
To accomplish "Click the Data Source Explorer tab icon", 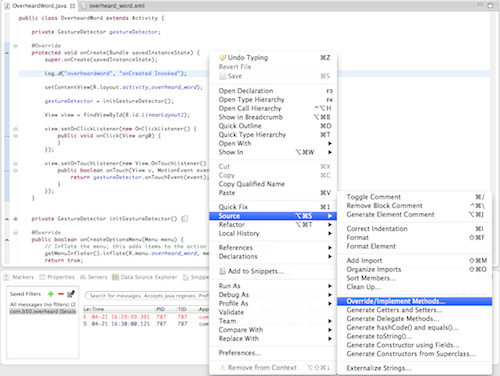I will click(x=115, y=277).
